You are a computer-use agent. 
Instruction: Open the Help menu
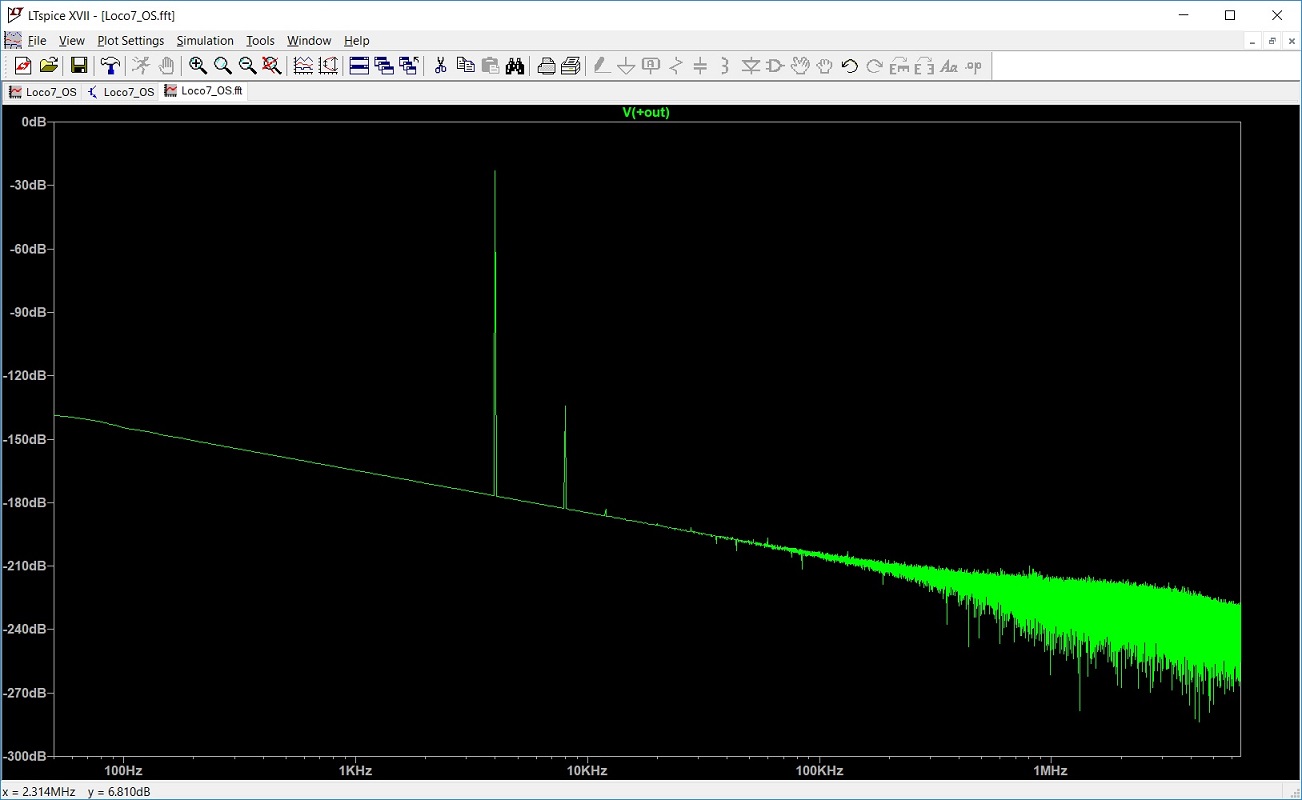pos(357,41)
